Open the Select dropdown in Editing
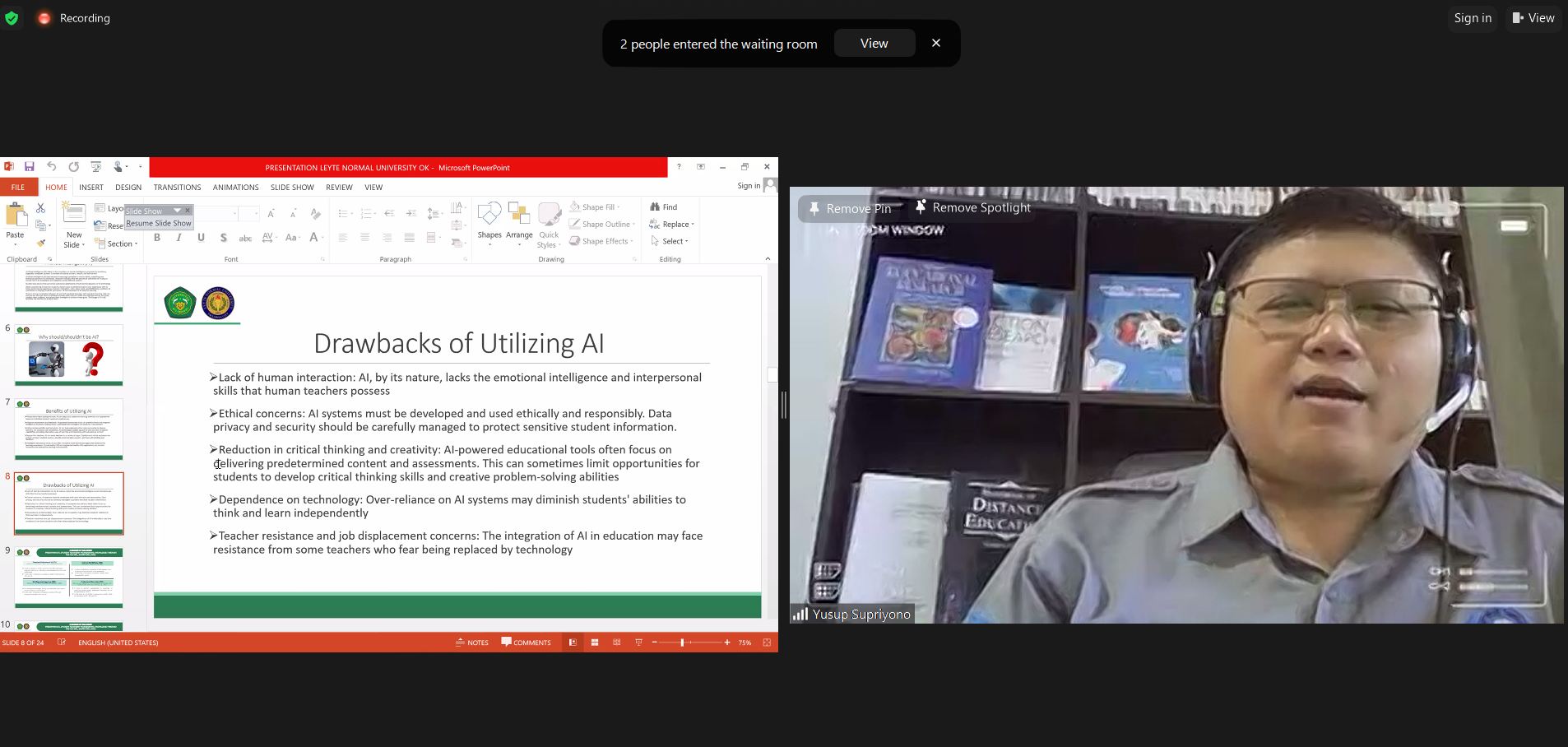The height and width of the screenshot is (747, 1568). pos(670,241)
